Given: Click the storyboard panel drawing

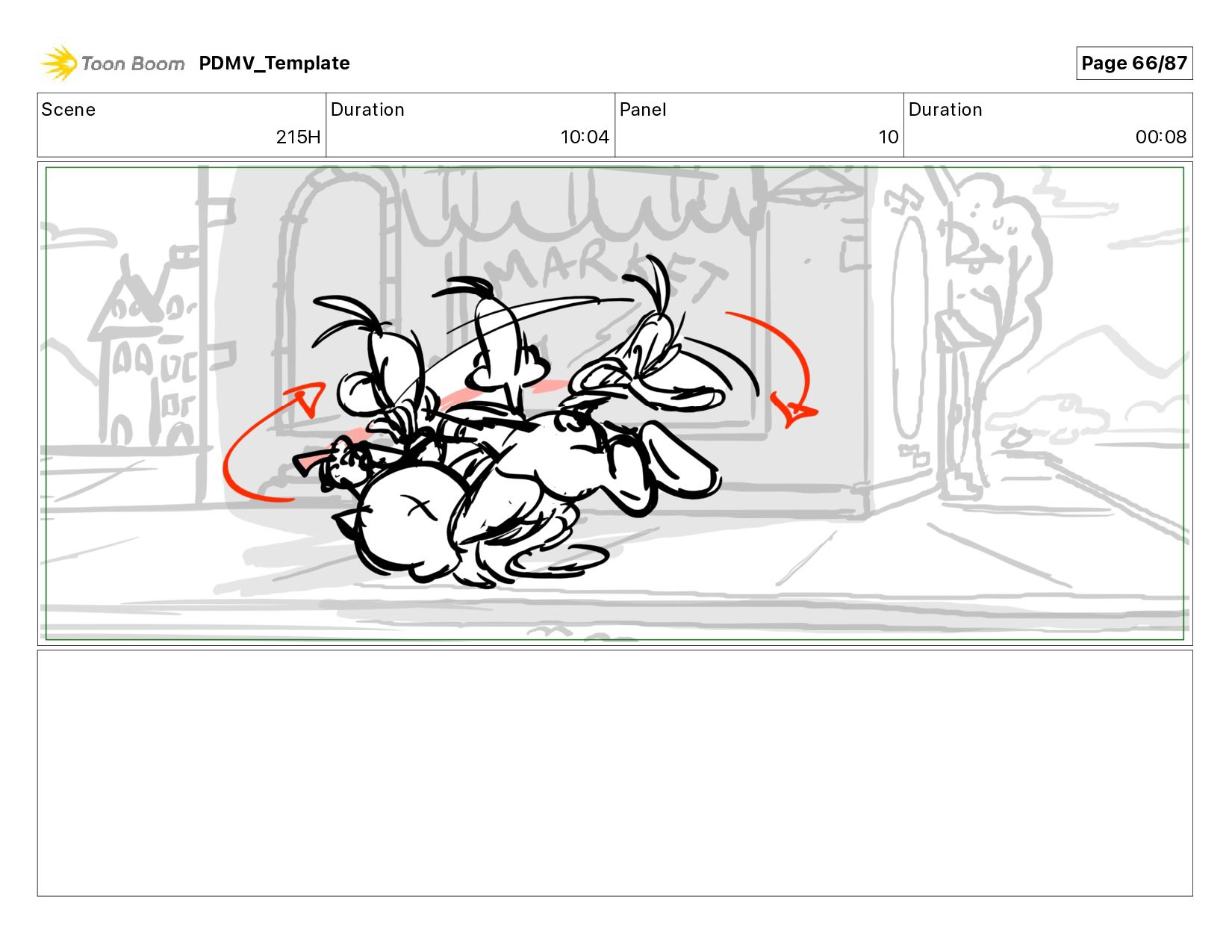Looking at the screenshot, I should coord(615,403).
